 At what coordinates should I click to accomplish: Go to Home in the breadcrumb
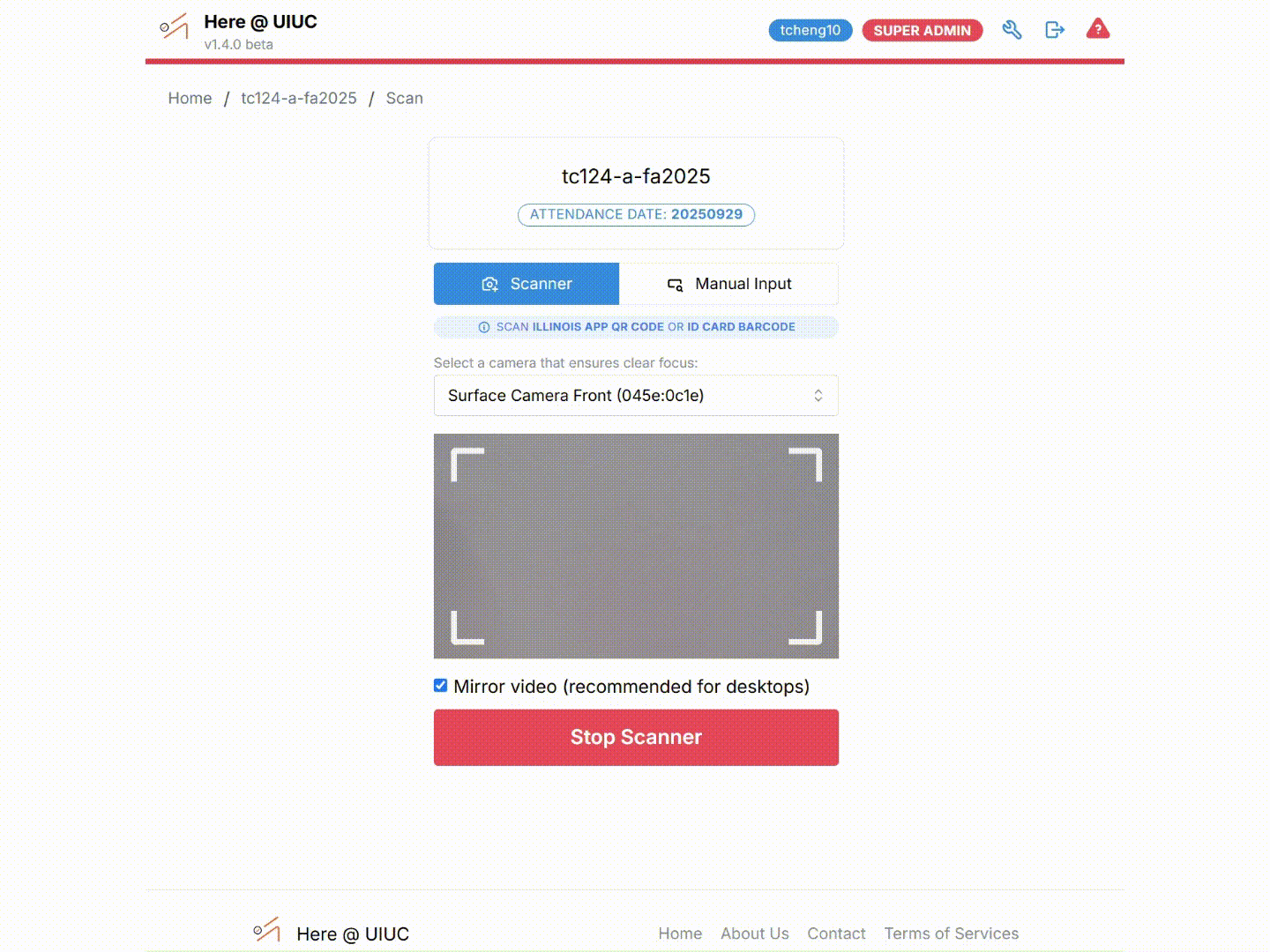190,98
